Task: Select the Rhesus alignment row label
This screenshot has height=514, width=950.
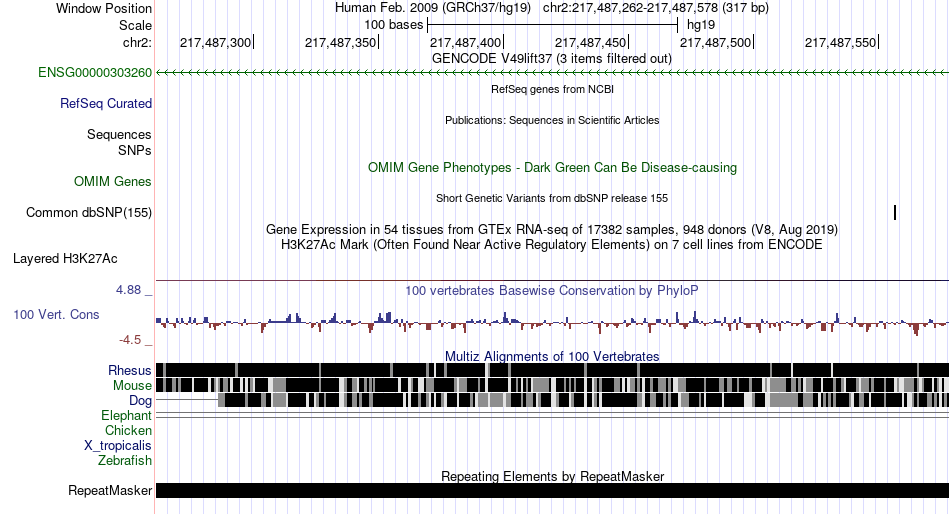Action: click(130, 370)
